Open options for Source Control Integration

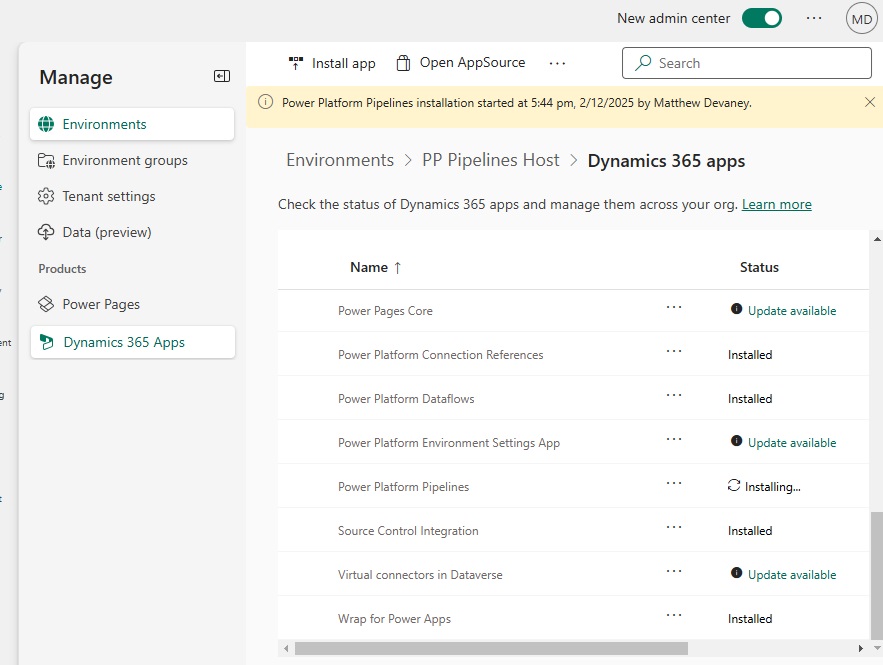click(674, 527)
